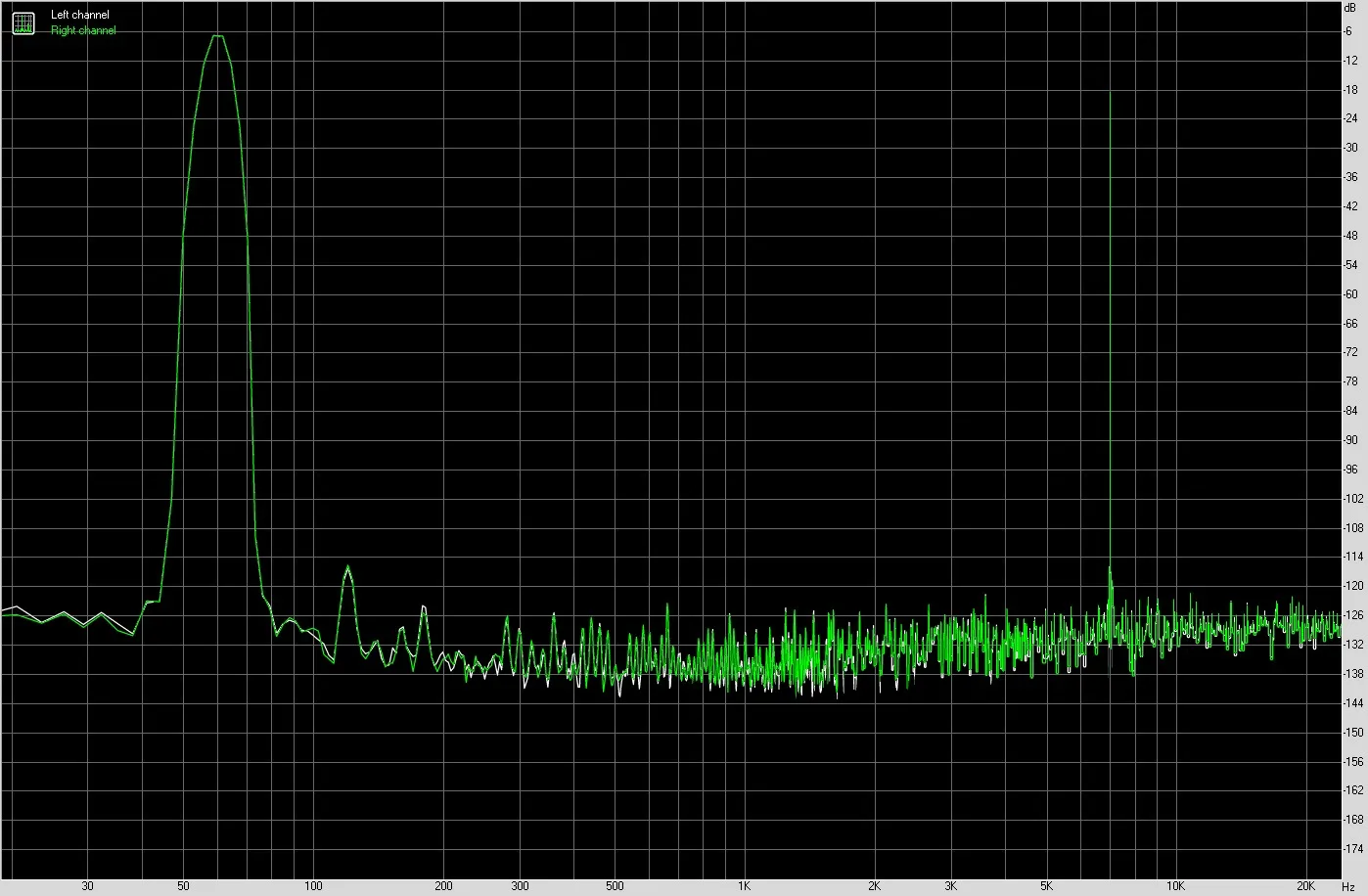The height and width of the screenshot is (896, 1368).
Task: Click the 5K frequency axis label
Action: (1046, 886)
